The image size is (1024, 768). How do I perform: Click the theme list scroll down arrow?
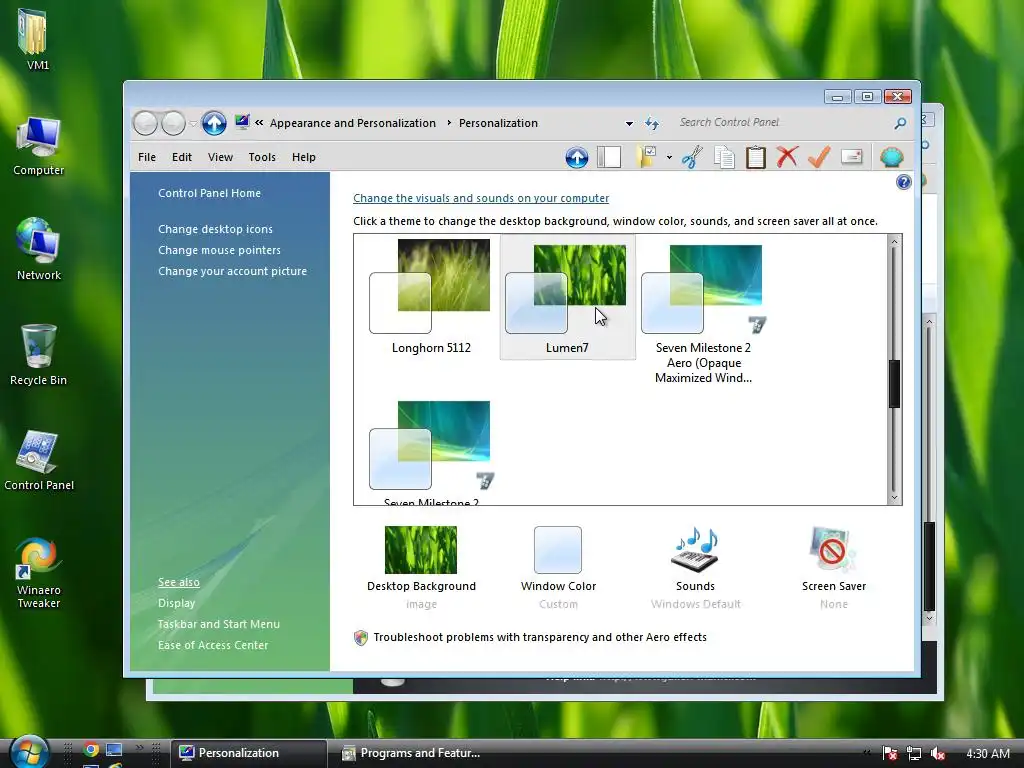pos(894,497)
